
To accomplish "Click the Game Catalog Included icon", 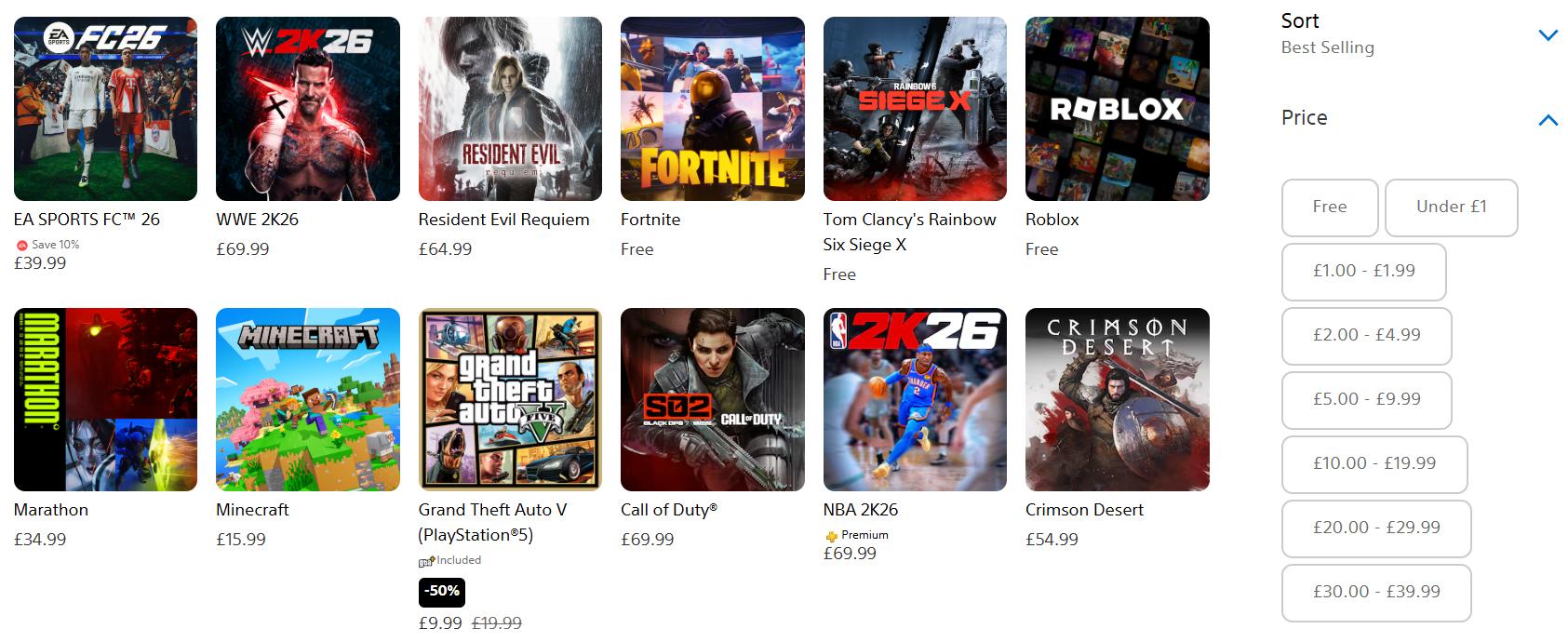I will (x=426, y=561).
